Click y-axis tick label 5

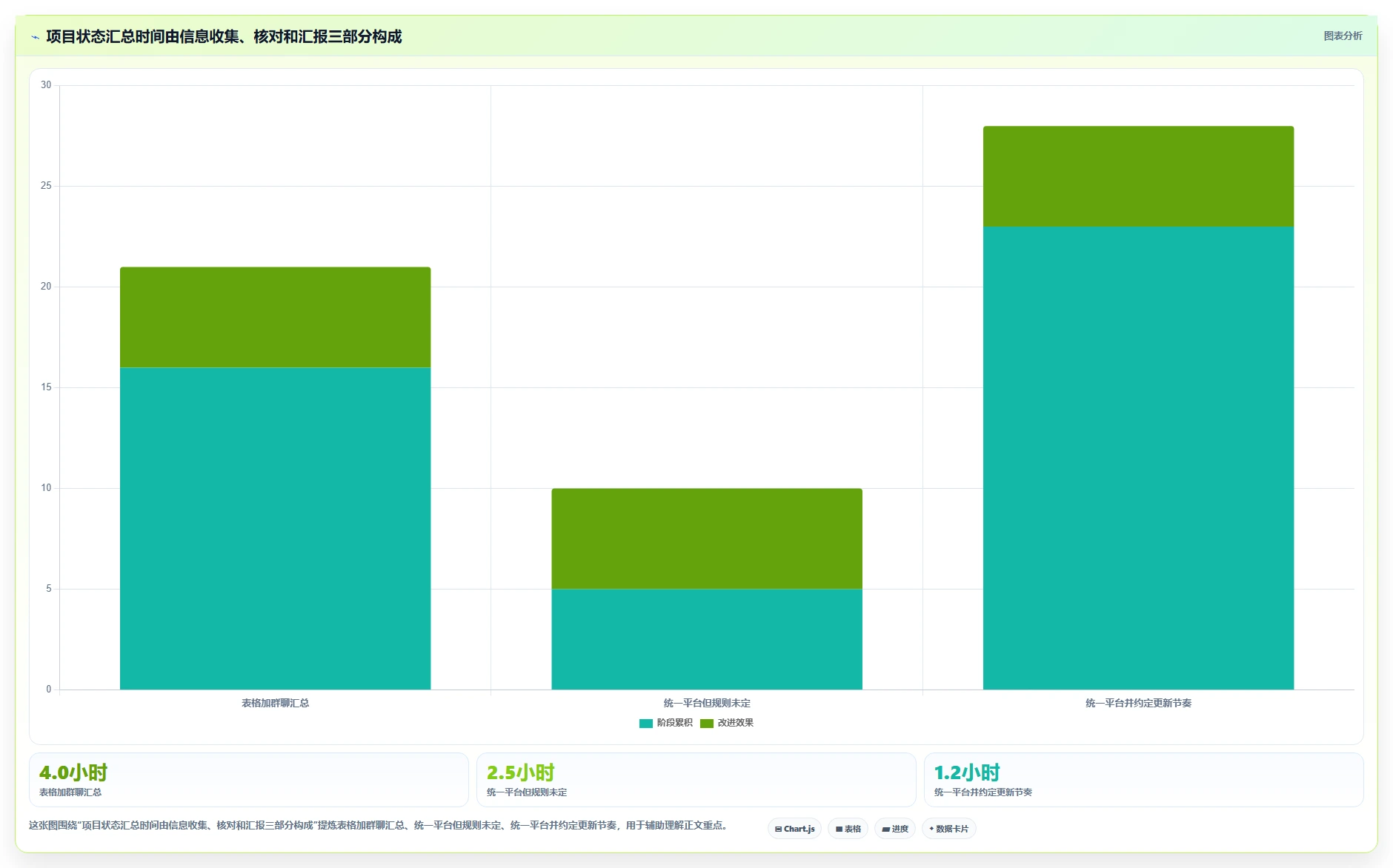(49, 588)
